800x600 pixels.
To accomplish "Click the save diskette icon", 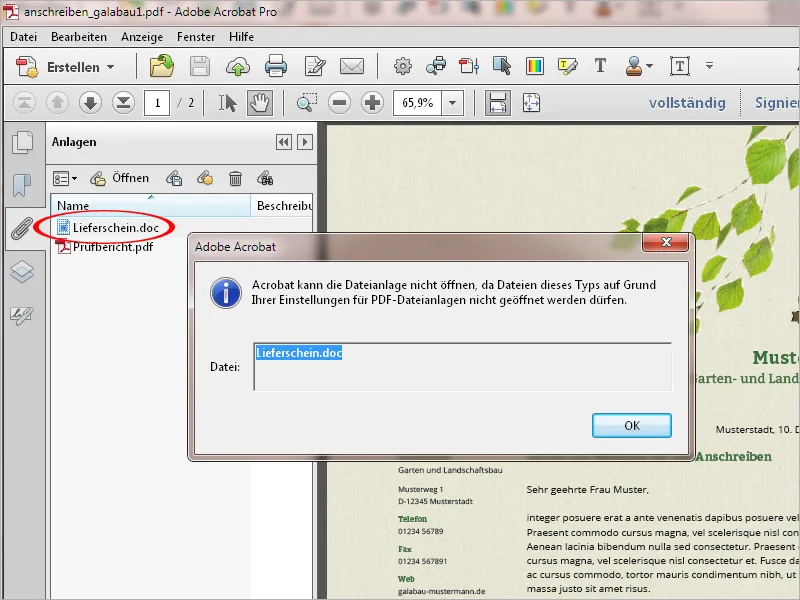I will pyautogui.click(x=200, y=66).
